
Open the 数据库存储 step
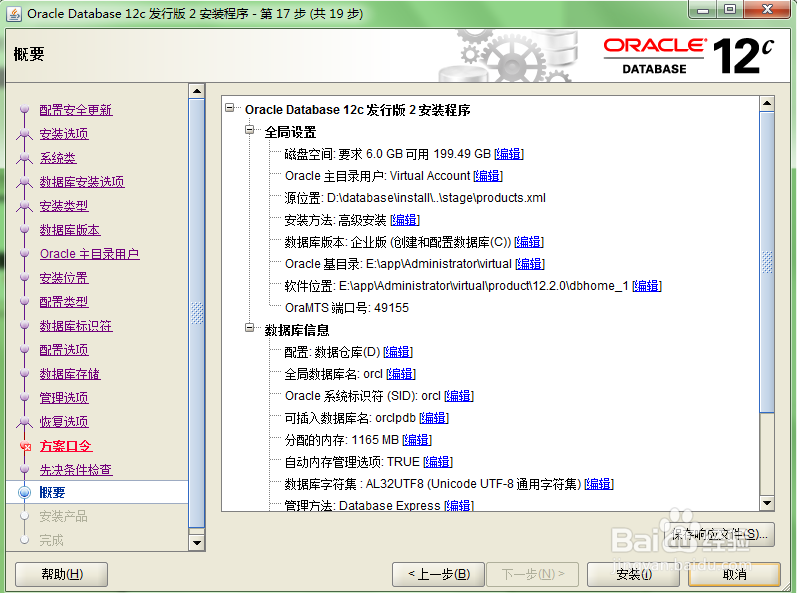[70, 374]
